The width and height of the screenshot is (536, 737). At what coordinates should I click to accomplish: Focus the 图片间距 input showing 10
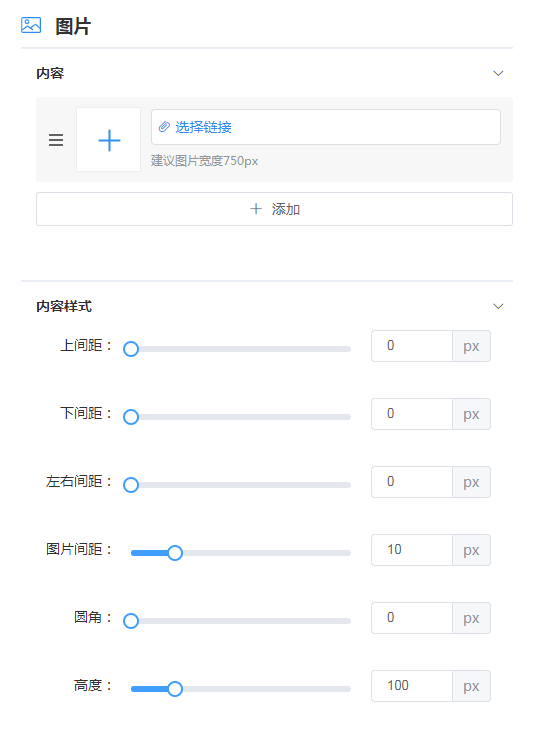[x=412, y=550]
